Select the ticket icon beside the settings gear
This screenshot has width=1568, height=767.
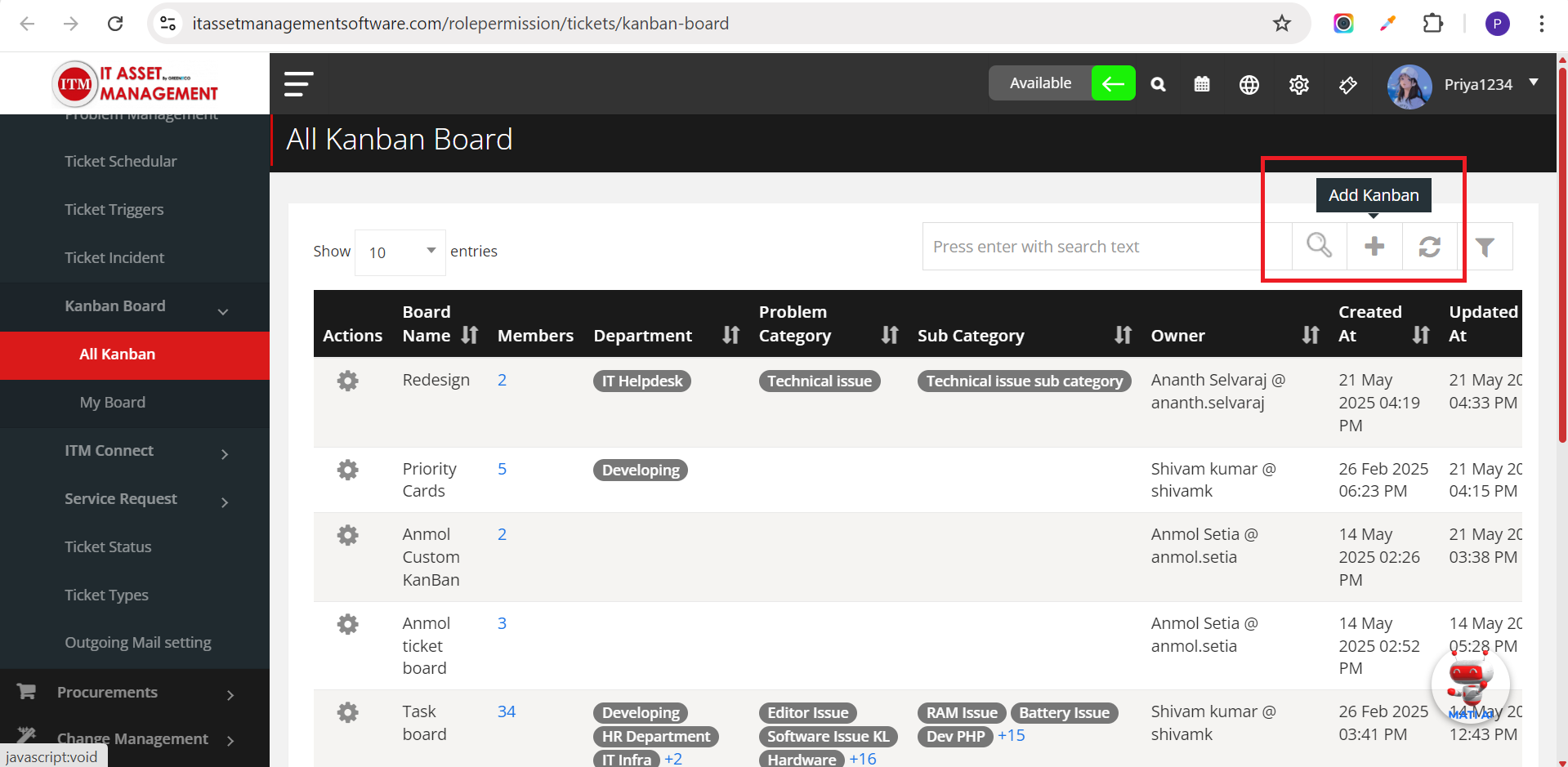(1348, 84)
